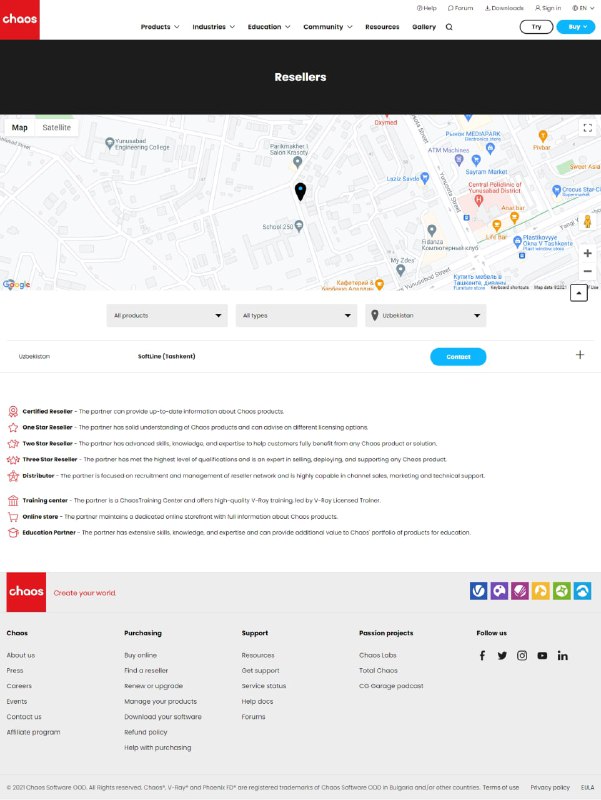Open the Get support footer link

[260, 670]
